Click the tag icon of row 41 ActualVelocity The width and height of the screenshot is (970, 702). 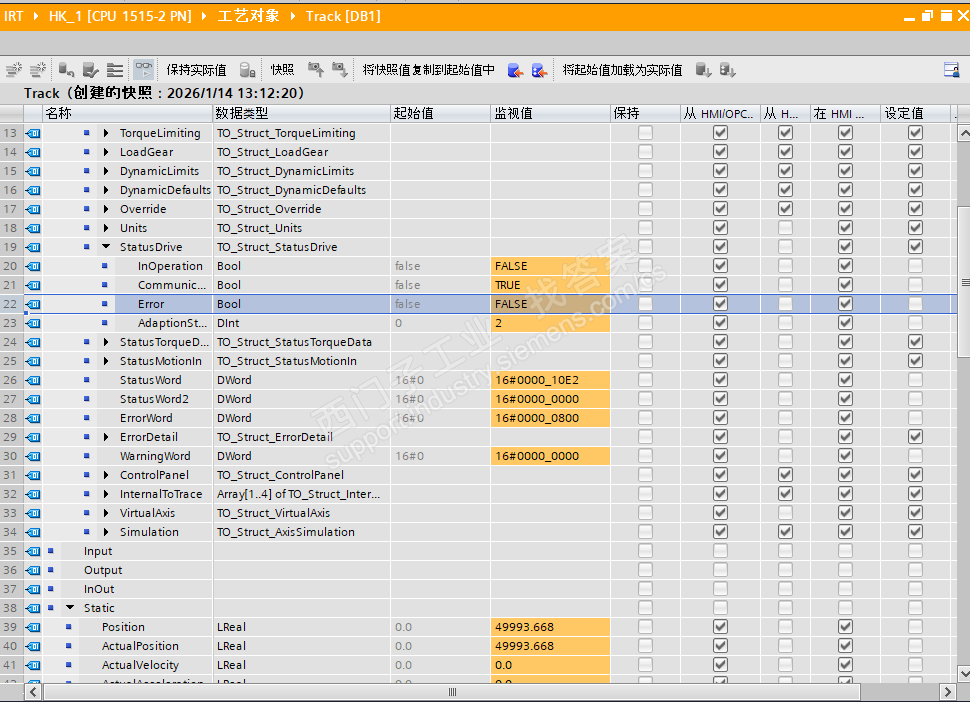33,665
